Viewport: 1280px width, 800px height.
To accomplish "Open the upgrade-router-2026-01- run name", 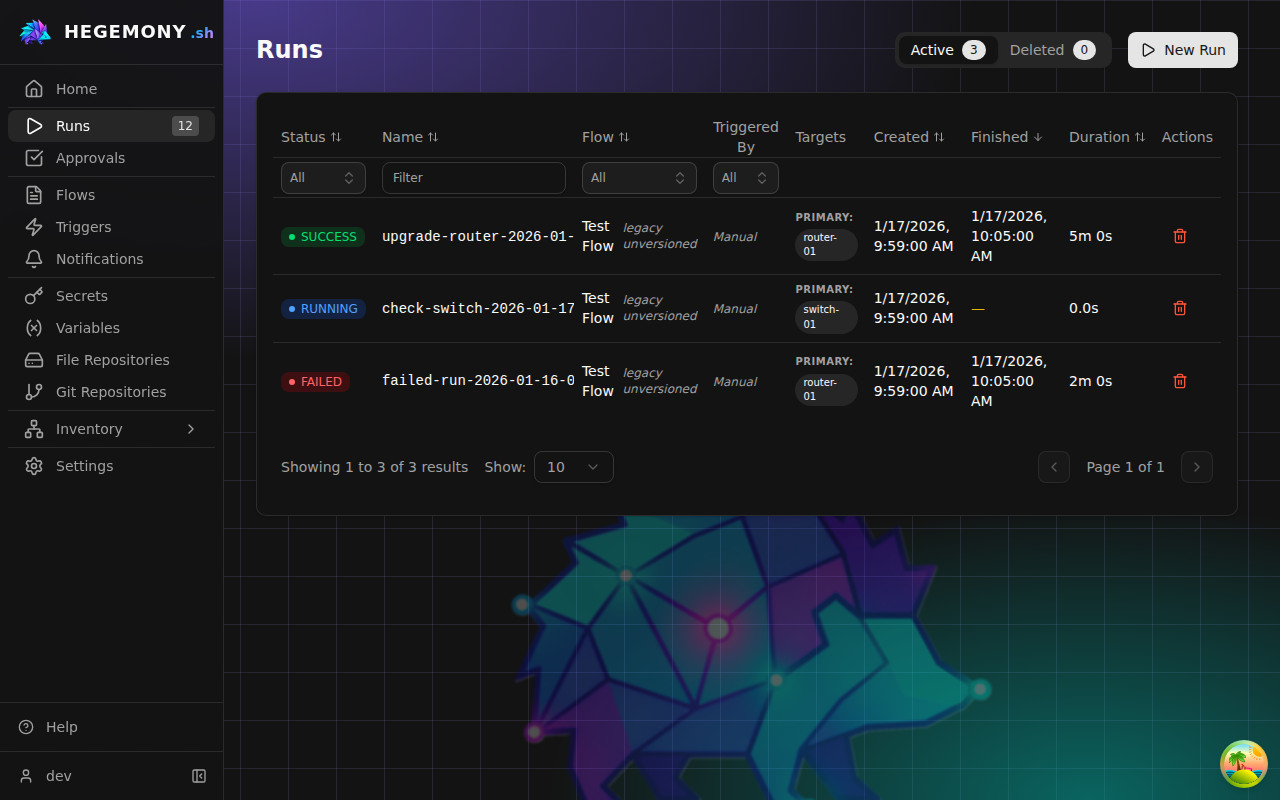I will (x=478, y=236).
